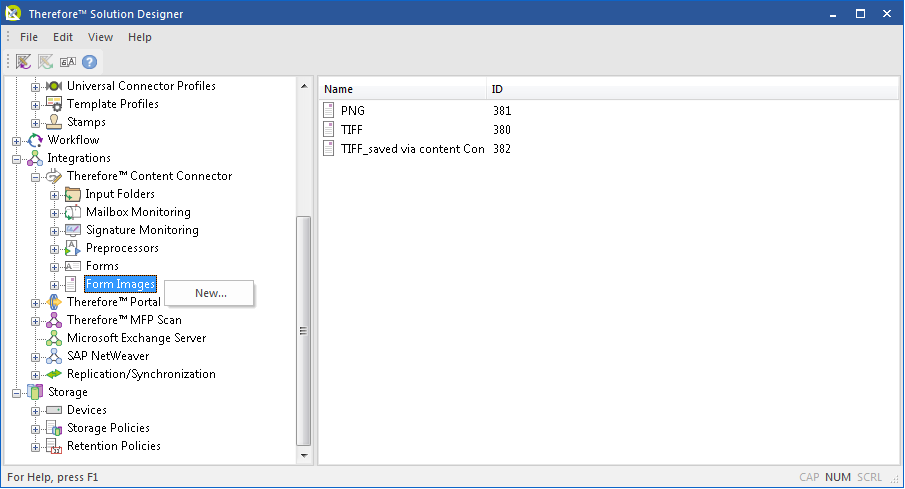The height and width of the screenshot is (489, 905).
Task: Expand the Workflow node
Action: coord(17,141)
